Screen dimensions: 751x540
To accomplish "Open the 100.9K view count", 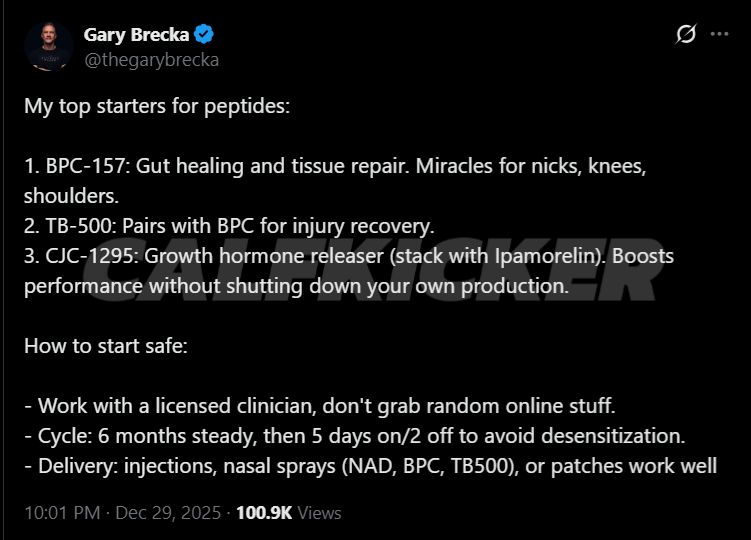I will pos(264,513).
